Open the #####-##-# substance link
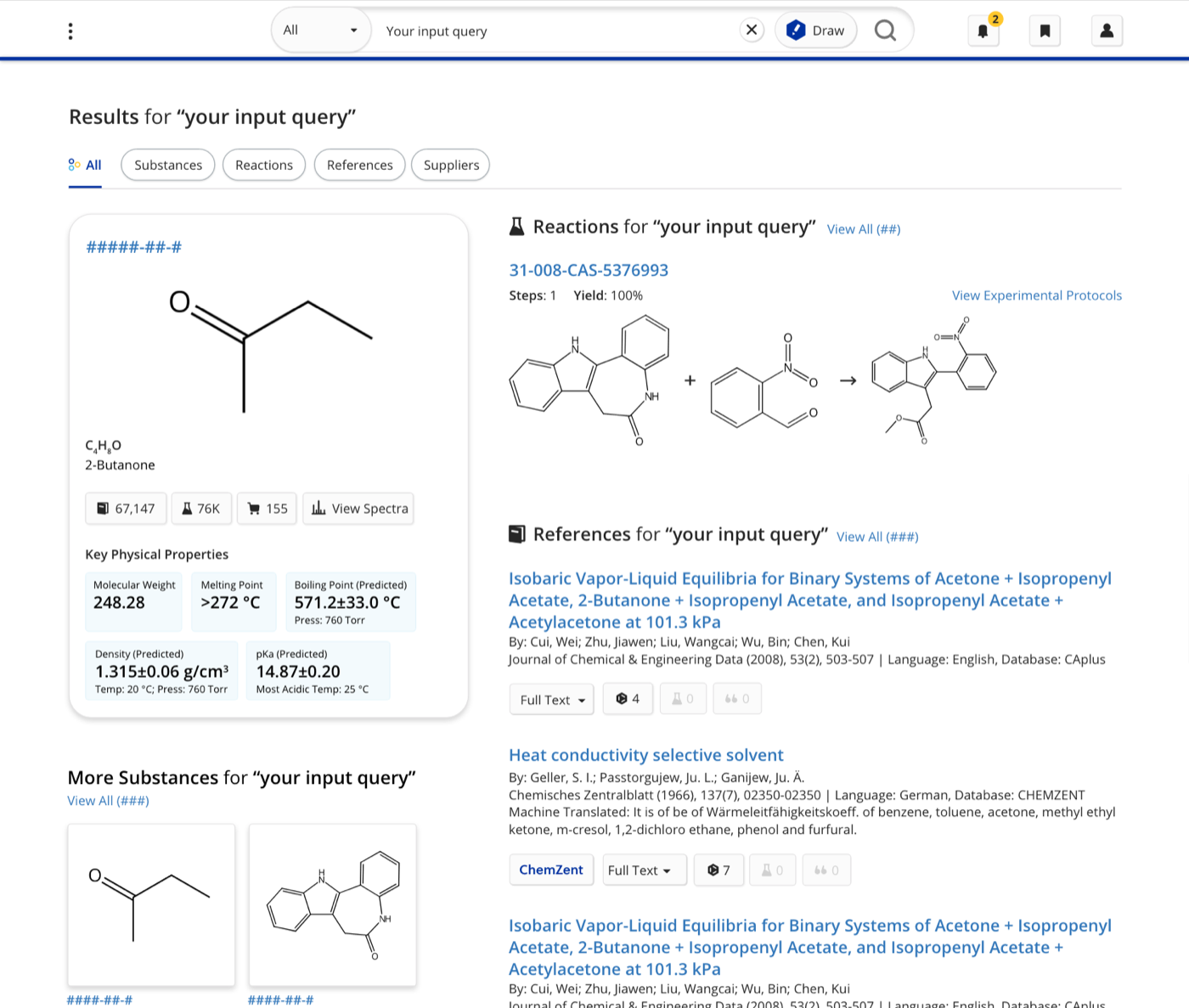This screenshot has height=1008, width=1189. [x=134, y=247]
